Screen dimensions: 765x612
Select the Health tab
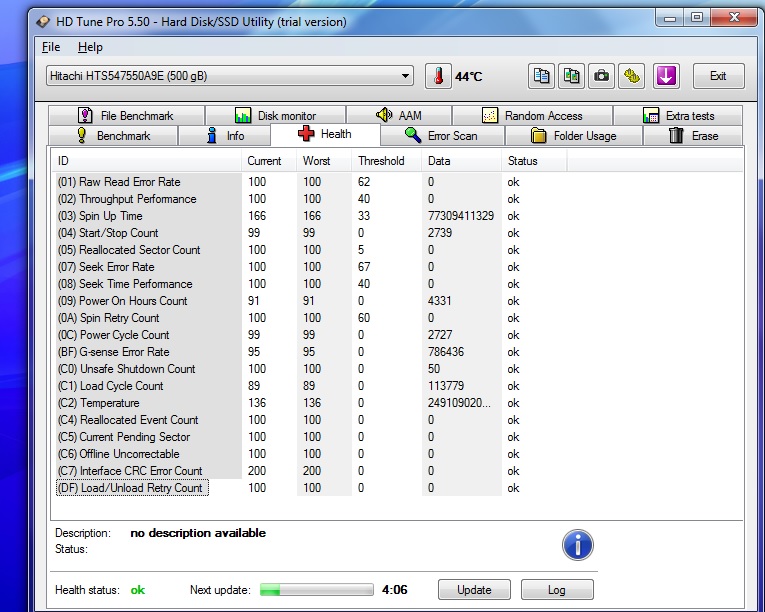tap(325, 134)
